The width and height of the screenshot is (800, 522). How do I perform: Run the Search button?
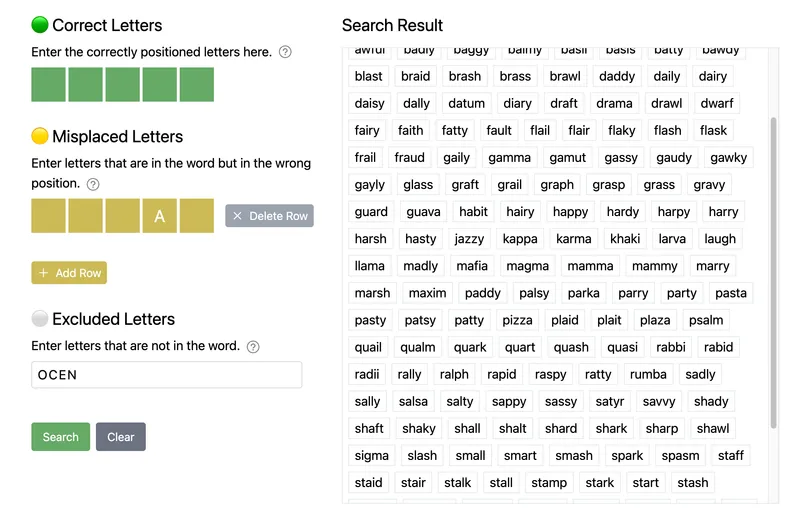click(x=61, y=437)
